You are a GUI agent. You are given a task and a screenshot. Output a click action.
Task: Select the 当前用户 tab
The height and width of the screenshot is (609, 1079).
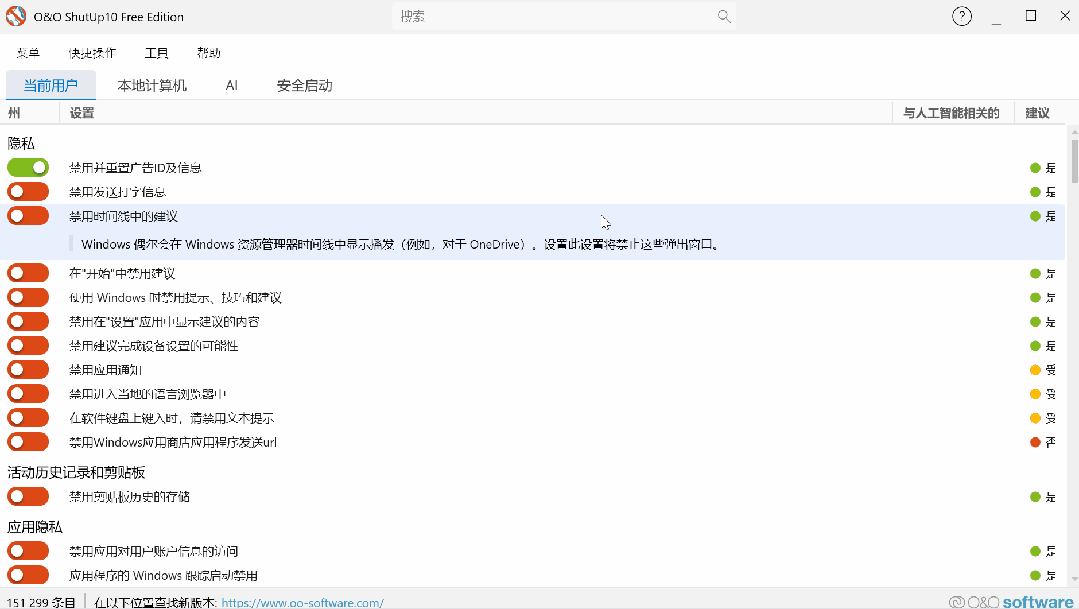[x=50, y=85]
